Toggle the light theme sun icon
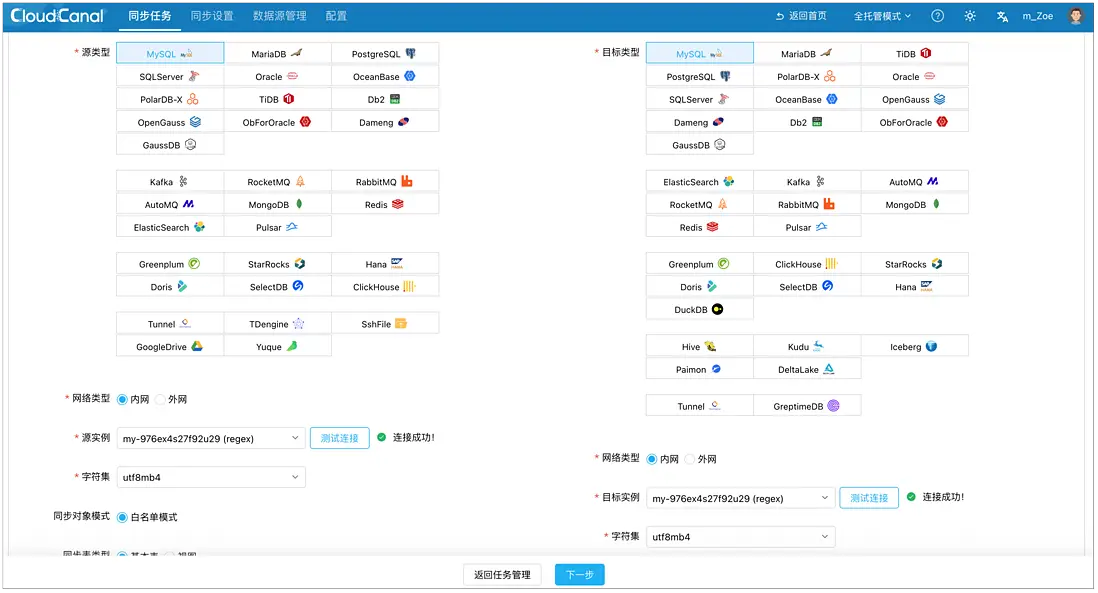Screen dimensions: 1098x593 [970, 15]
